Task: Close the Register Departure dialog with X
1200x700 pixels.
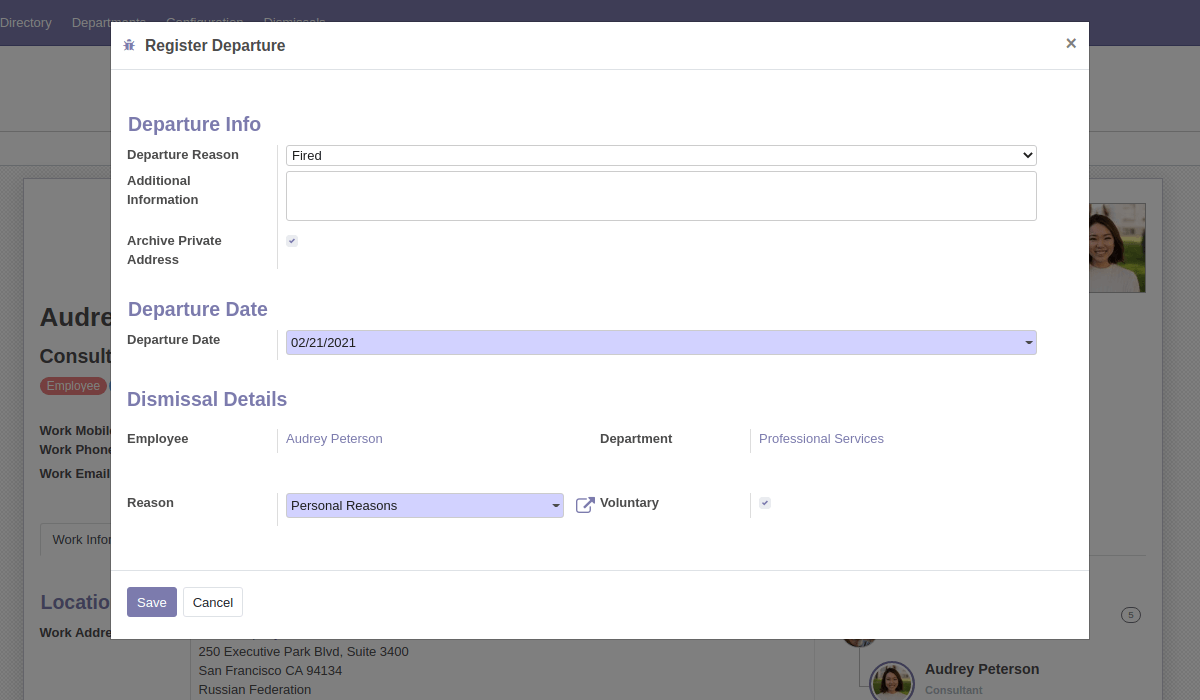Action: pyautogui.click(x=1070, y=44)
